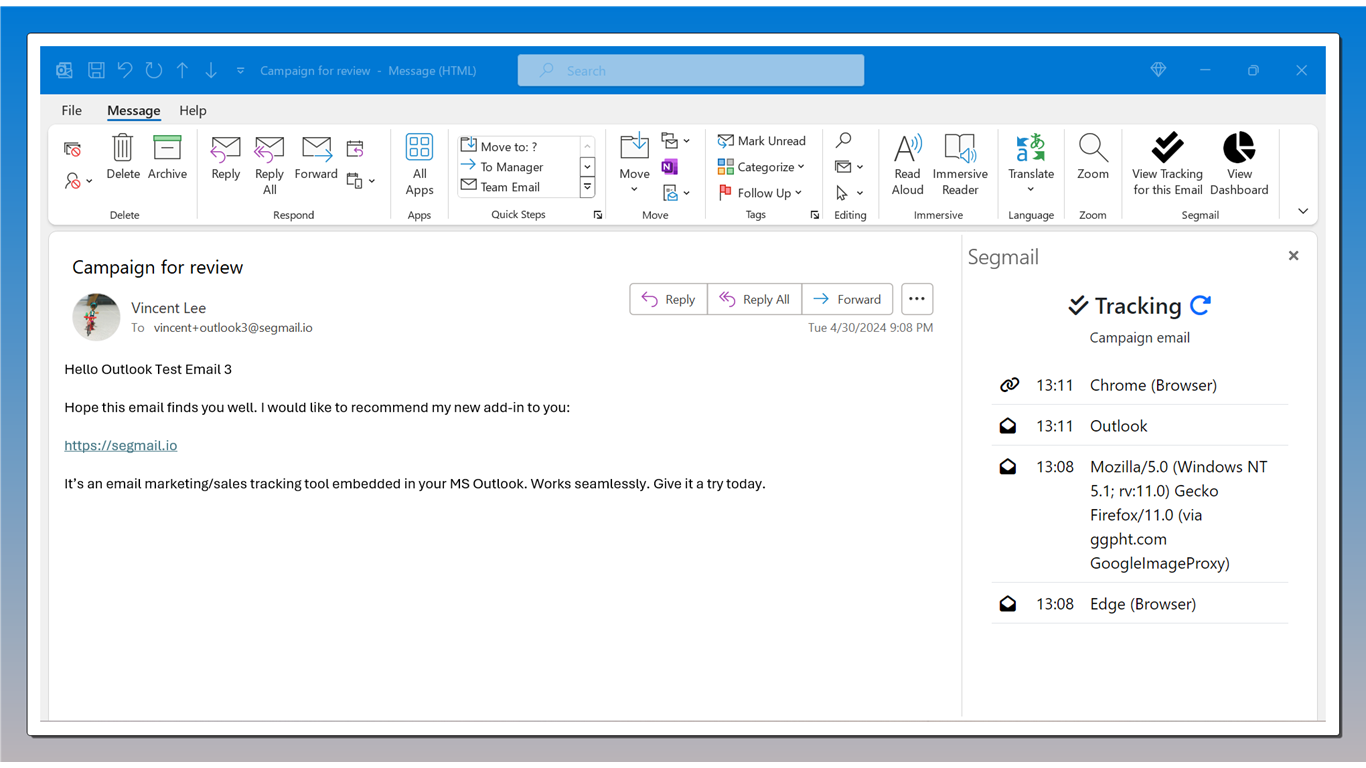Viewport: 1366px width, 768px height.
Task: Close the Segmail side pane
Action: (x=1293, y=256)
